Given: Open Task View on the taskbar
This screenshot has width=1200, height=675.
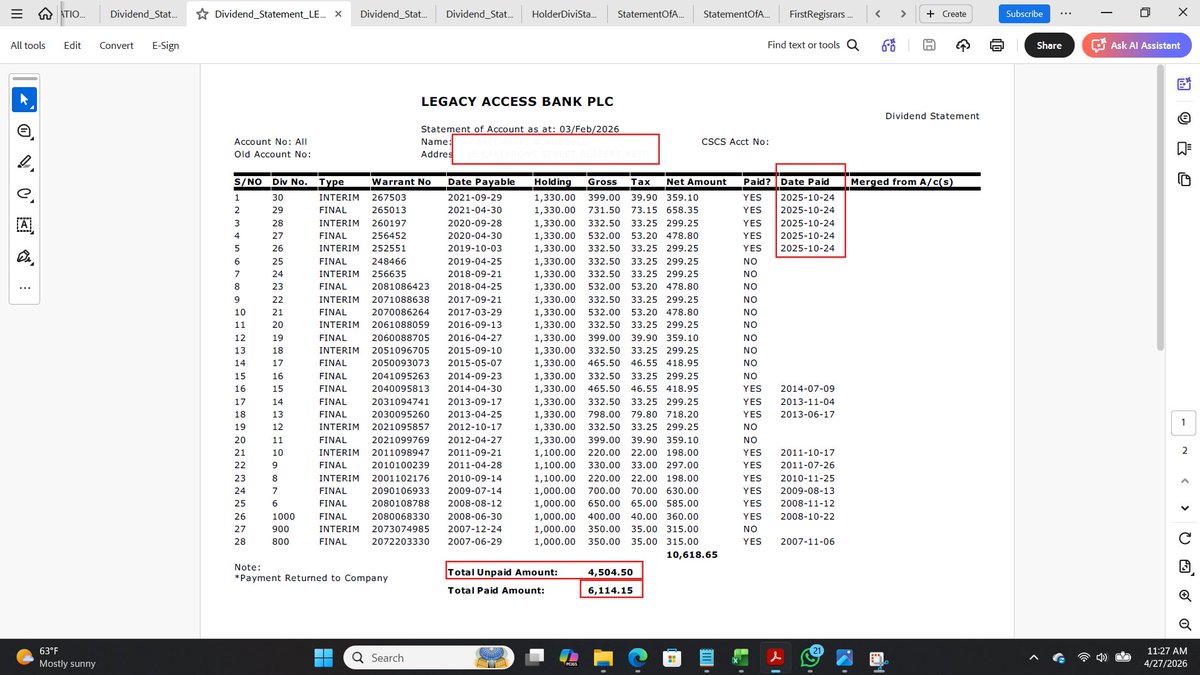Looking at the screenshot, I should pyautogui.click(x=535, y=657).
